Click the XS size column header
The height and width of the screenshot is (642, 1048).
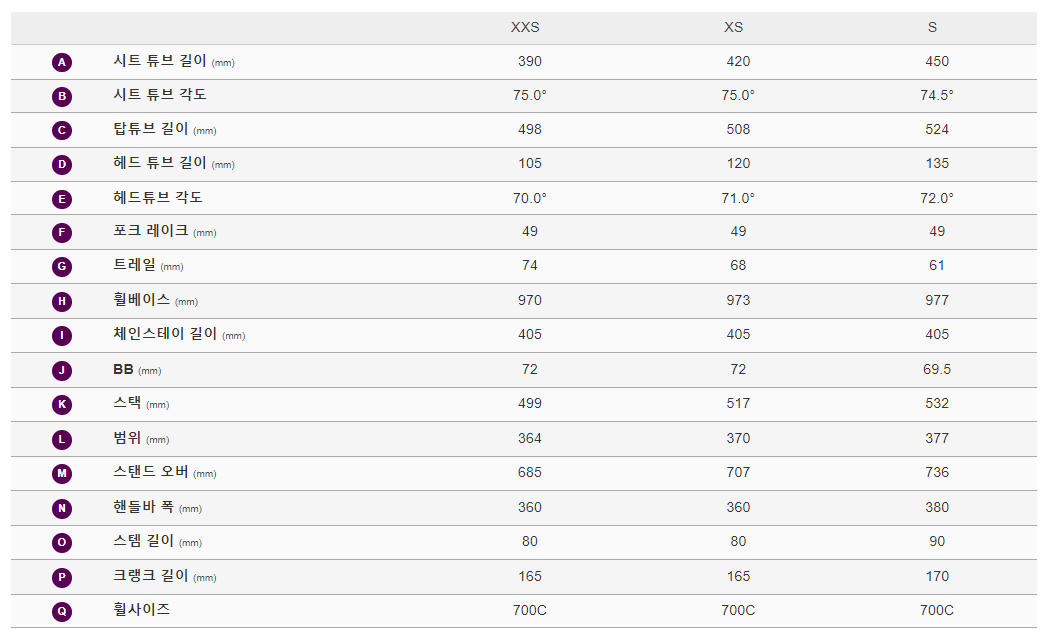[x=733, y=27]
